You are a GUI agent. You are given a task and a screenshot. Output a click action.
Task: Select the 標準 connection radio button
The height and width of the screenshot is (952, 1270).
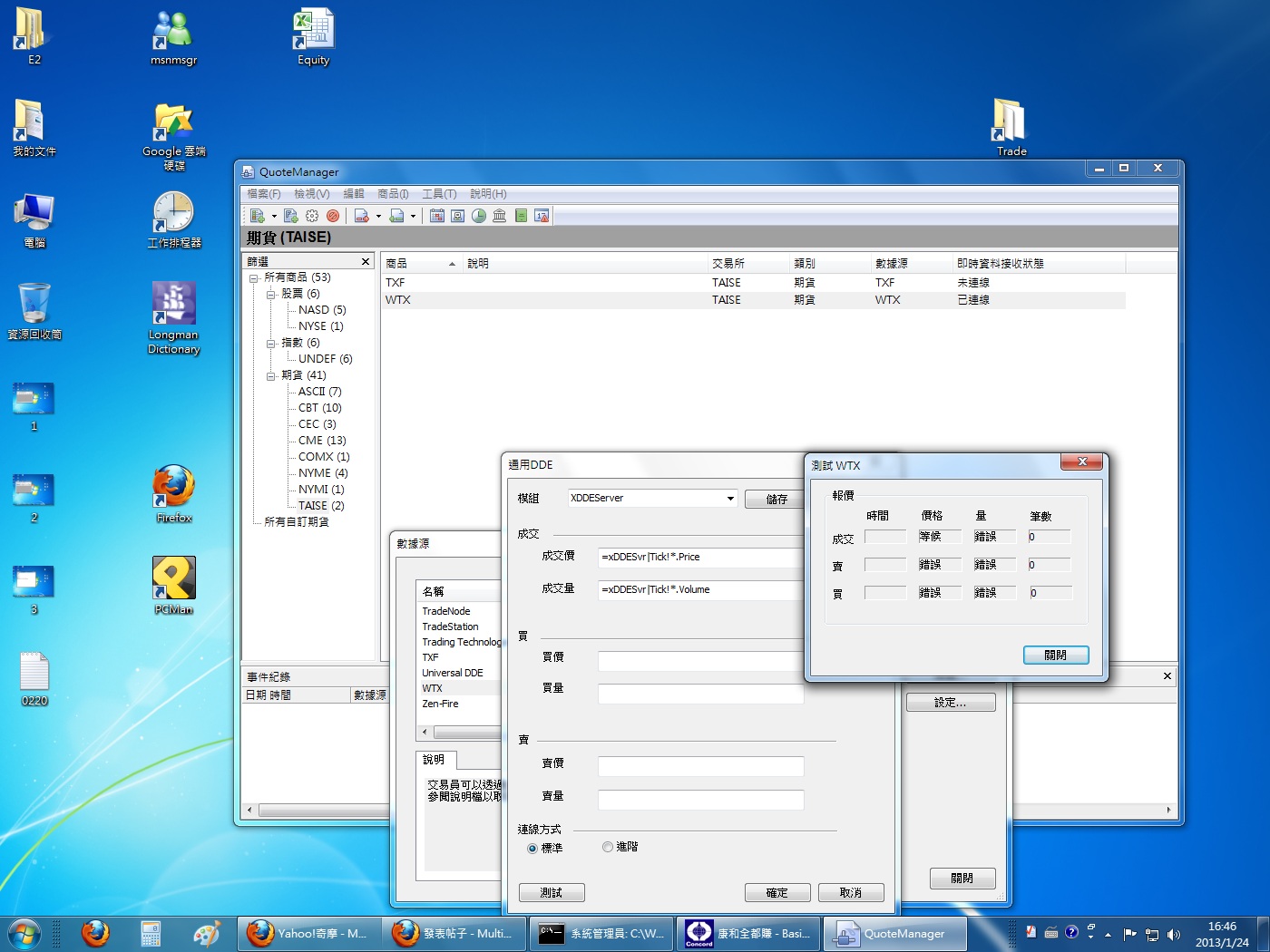pos(532,849)
